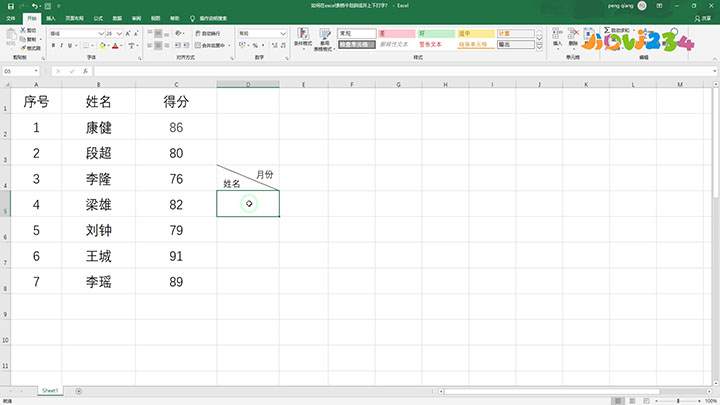The height and width of the screenshot is (405, 720).
Task: Apply percent style with the % icon
Action: tap(255, 45)
